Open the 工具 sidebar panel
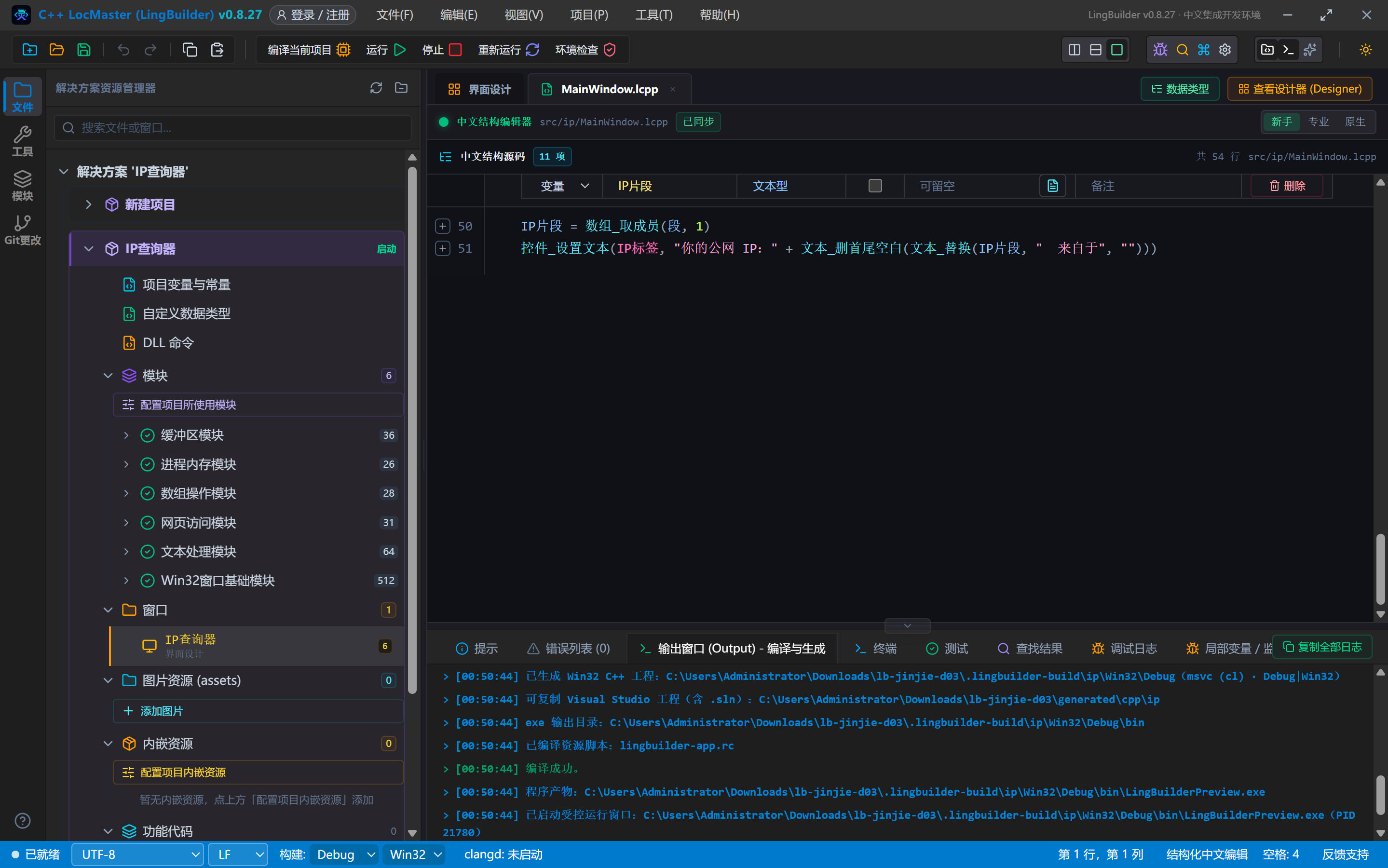1388x868 pixels. click(x=22, y=141)
